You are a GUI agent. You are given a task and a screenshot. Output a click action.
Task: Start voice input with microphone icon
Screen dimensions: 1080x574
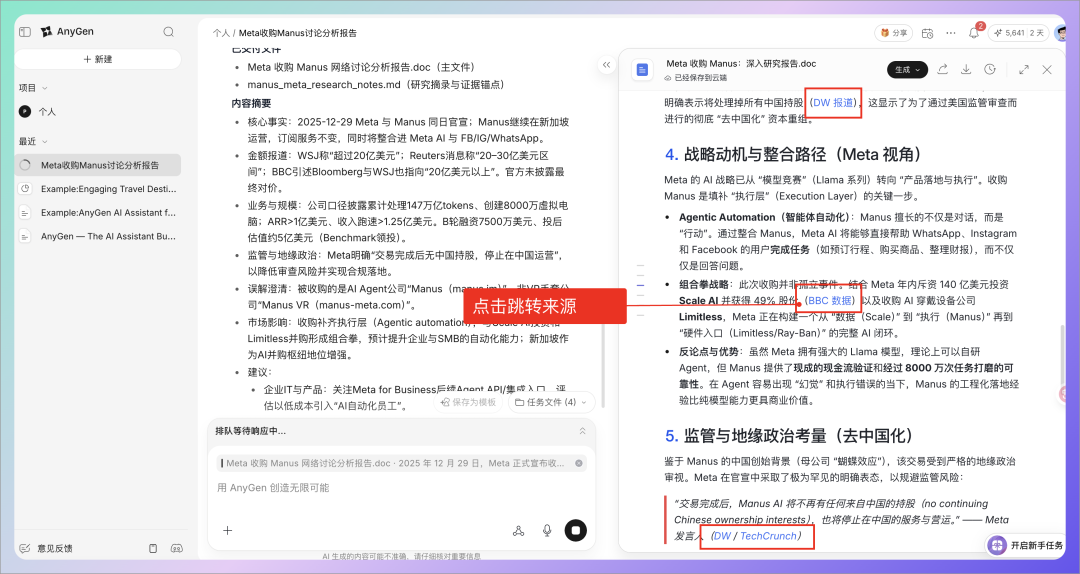[x=547, y=530]
